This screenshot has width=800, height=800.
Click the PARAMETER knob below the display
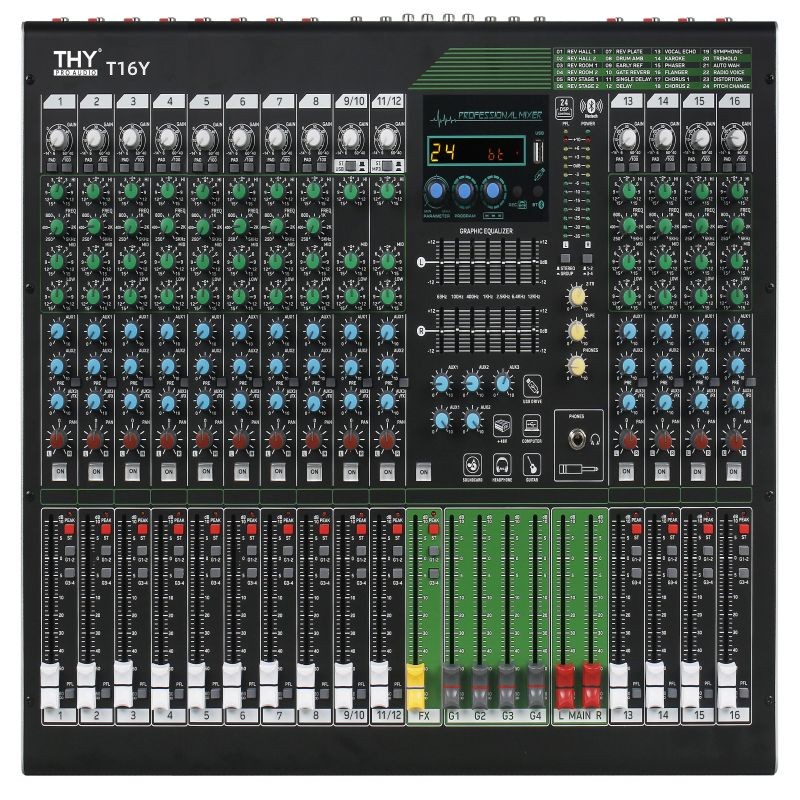(436, 190)
